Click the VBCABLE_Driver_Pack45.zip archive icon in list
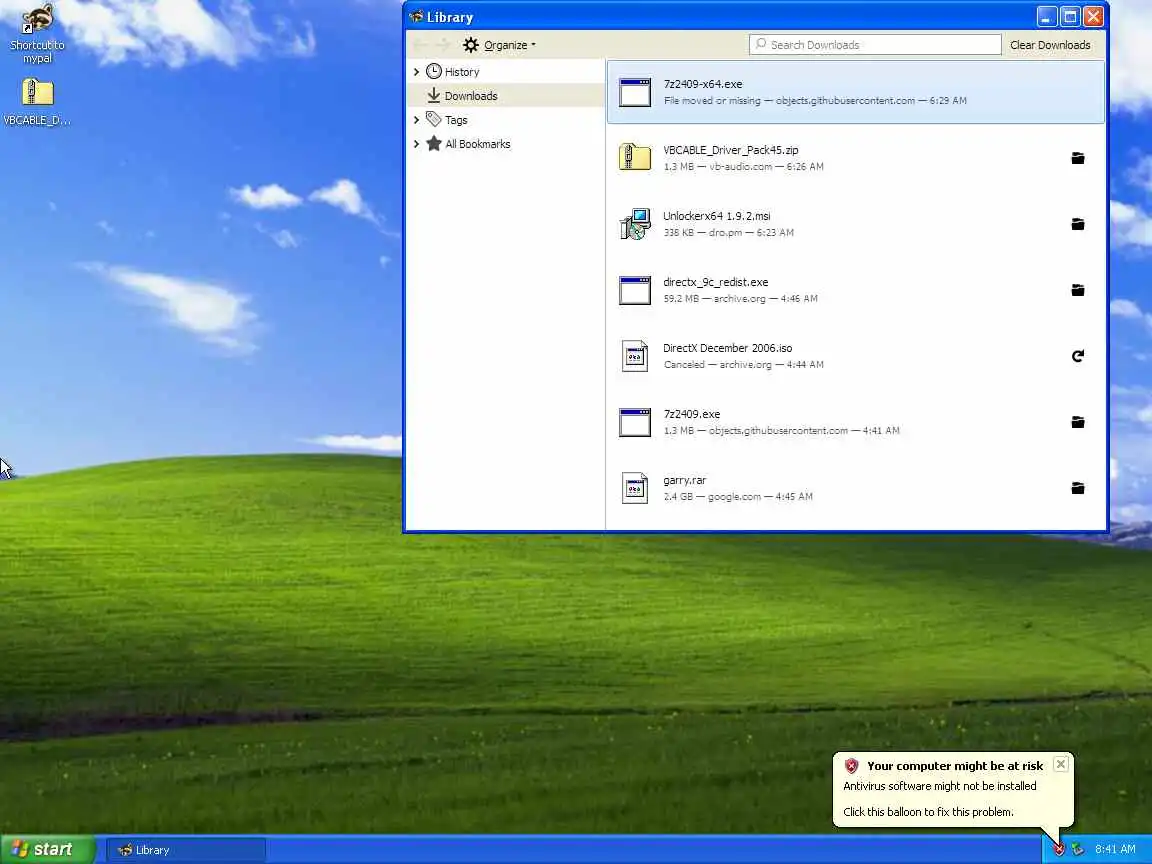The image size is (1152, 864). point(635,157)
